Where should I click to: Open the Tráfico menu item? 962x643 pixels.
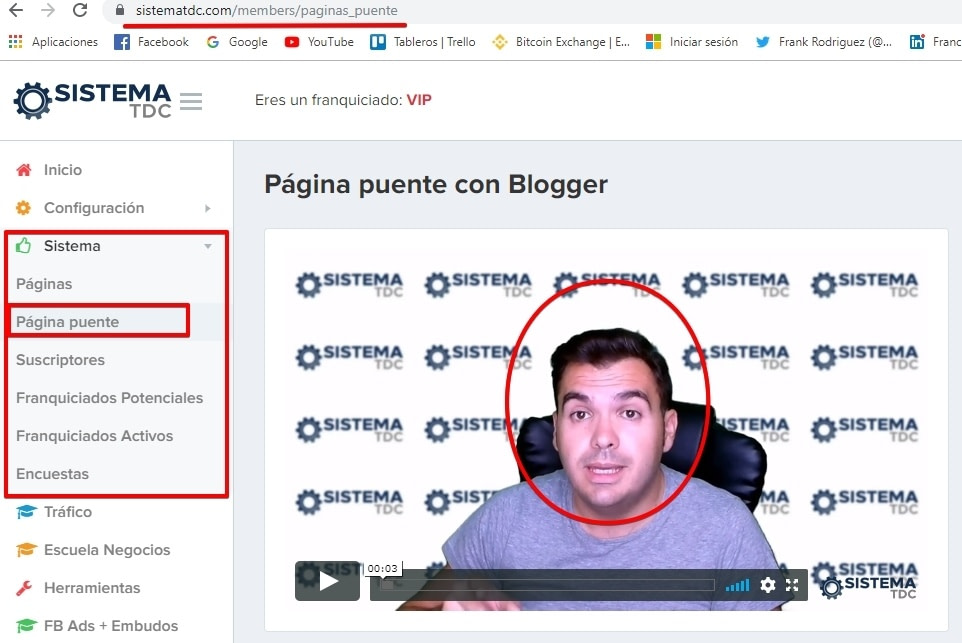coord(67,512)
